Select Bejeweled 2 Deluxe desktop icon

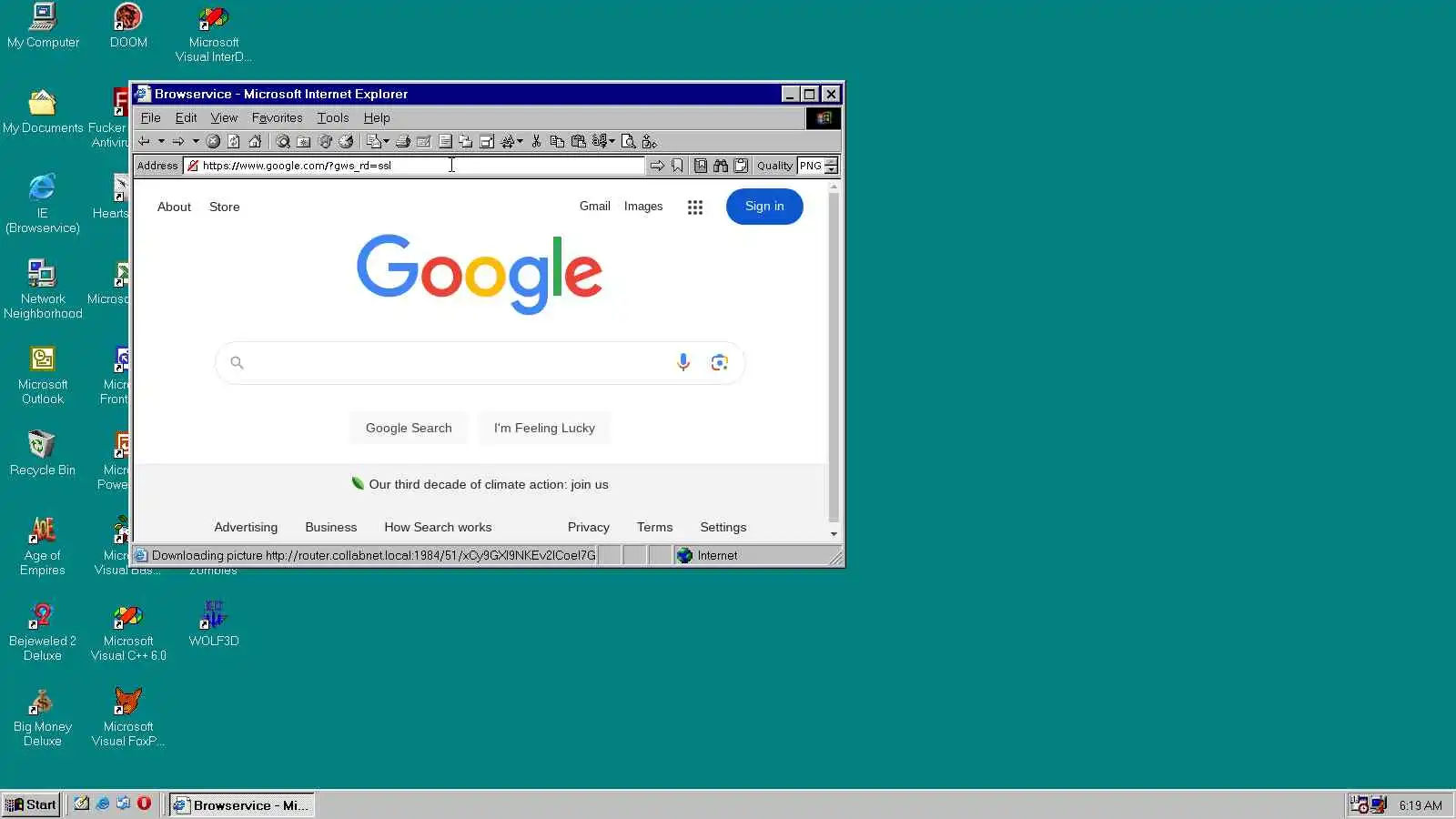[43, 632]
